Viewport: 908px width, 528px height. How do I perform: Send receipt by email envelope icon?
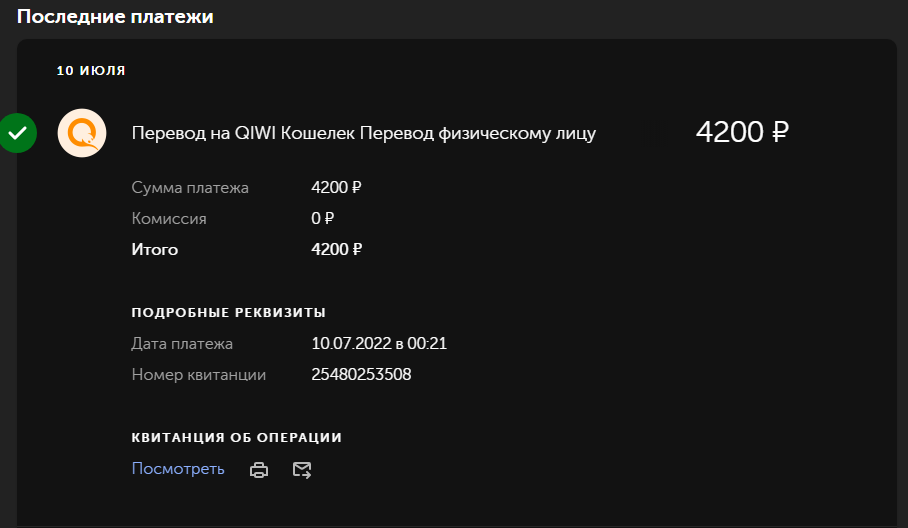tap(302, 470)
